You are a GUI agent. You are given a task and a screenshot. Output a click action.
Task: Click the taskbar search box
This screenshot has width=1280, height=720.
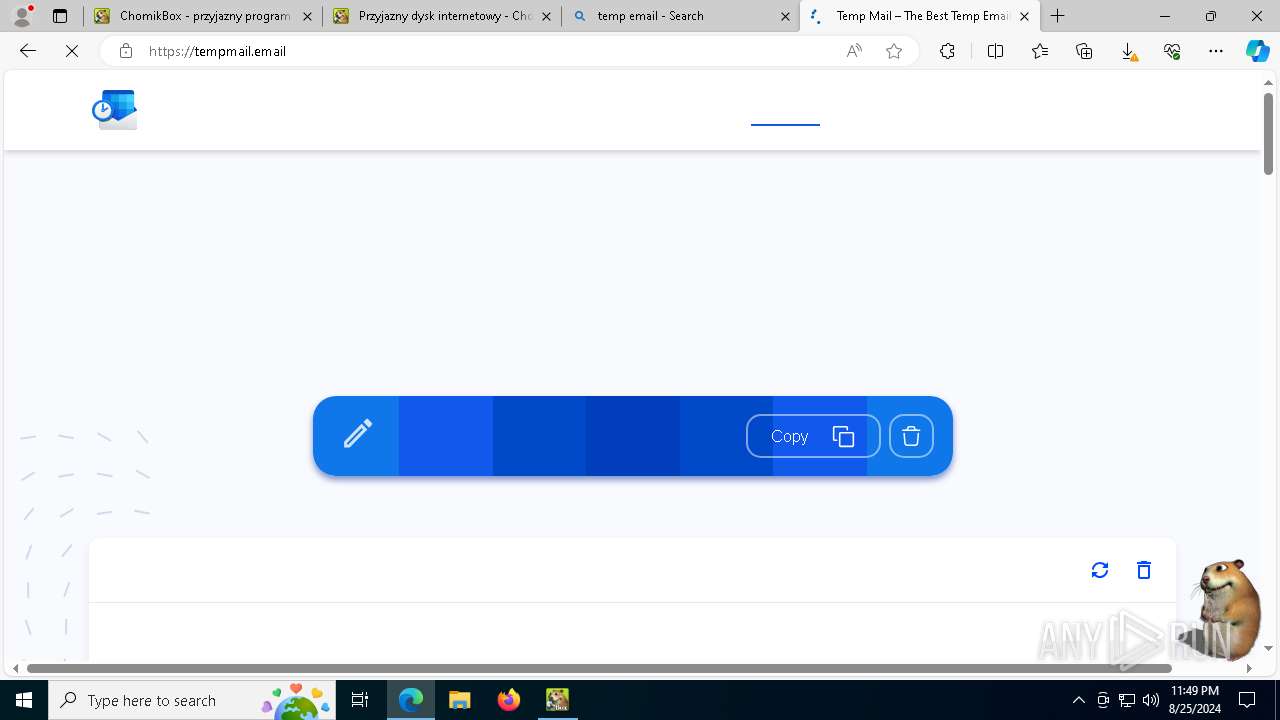[x=192, y=700]
